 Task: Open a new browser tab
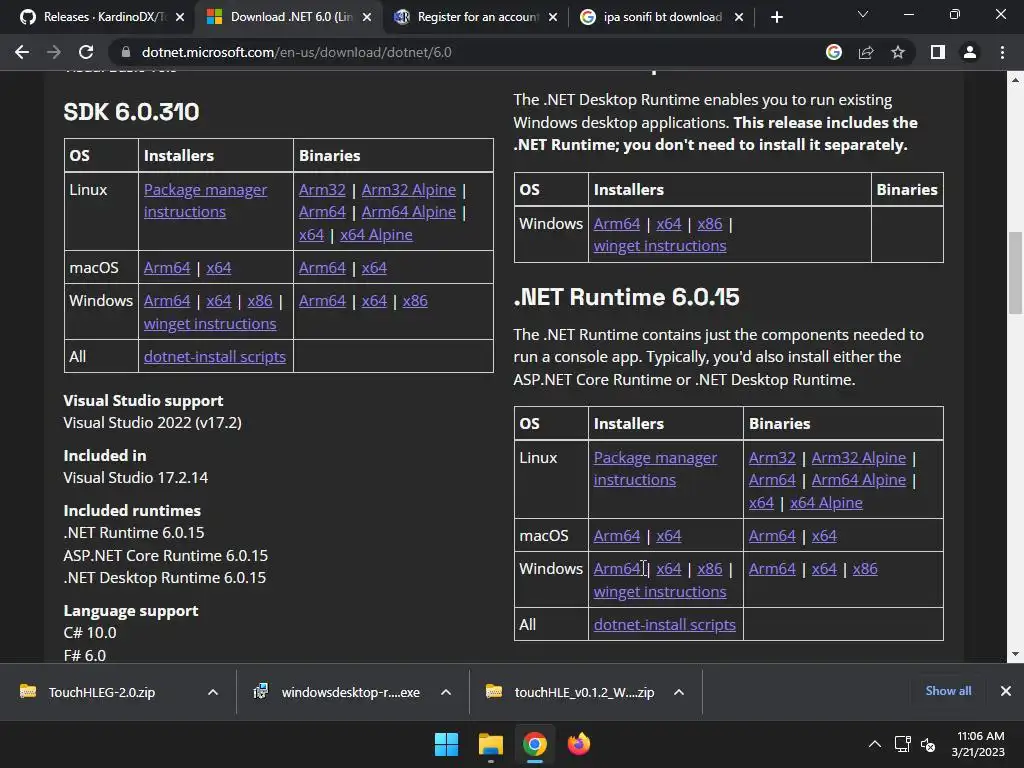(x=776, y=17)
